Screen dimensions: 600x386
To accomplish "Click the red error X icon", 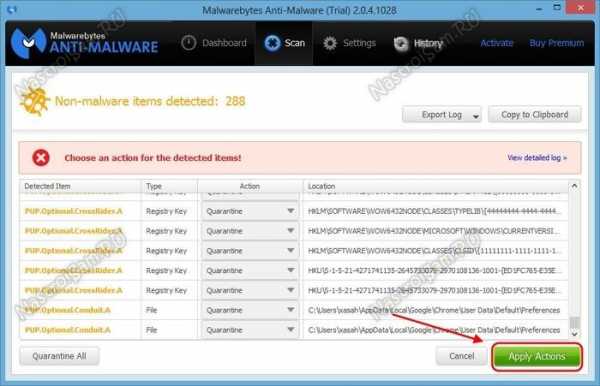I will point(41,158).
